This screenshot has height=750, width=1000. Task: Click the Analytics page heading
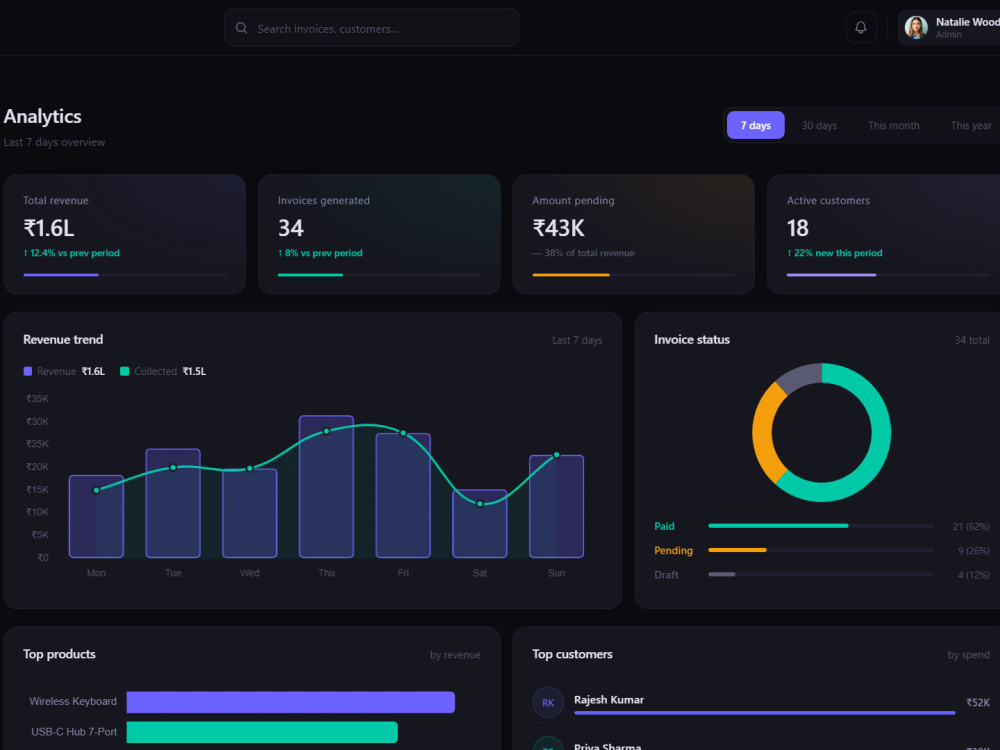coord(42,116)
